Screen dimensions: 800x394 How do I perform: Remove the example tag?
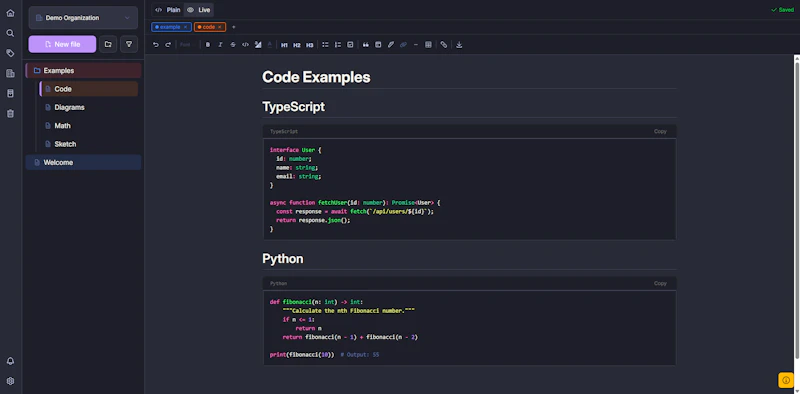tap(185, 27)
